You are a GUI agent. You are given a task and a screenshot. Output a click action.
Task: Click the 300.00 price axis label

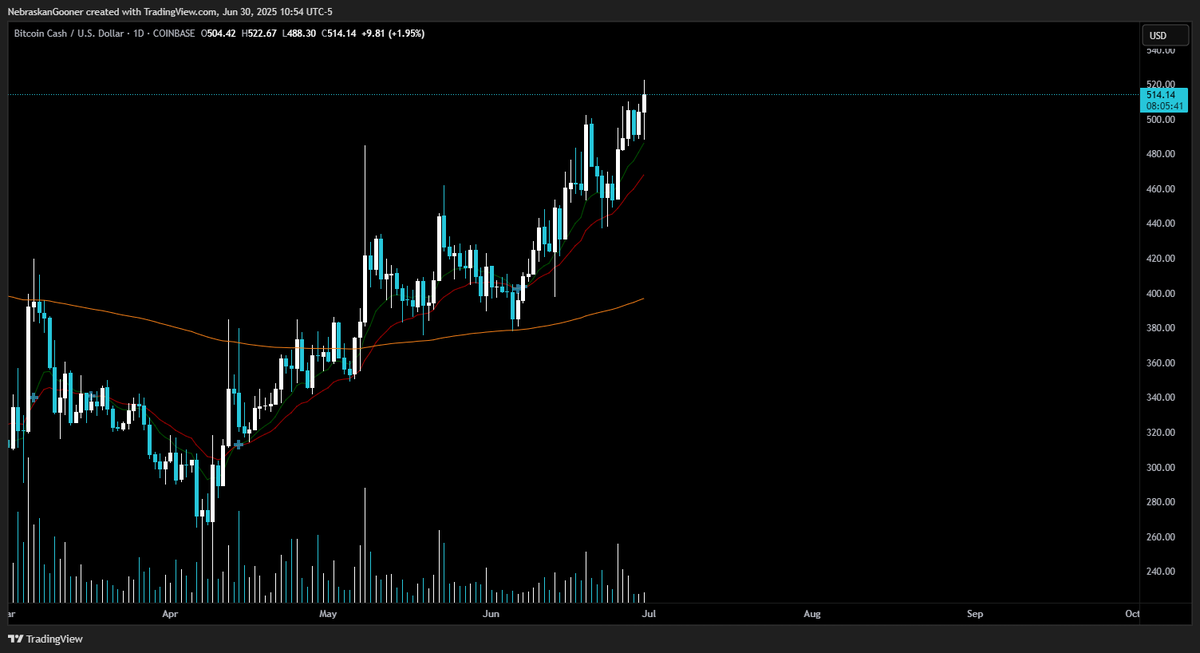pos(1160,468)
